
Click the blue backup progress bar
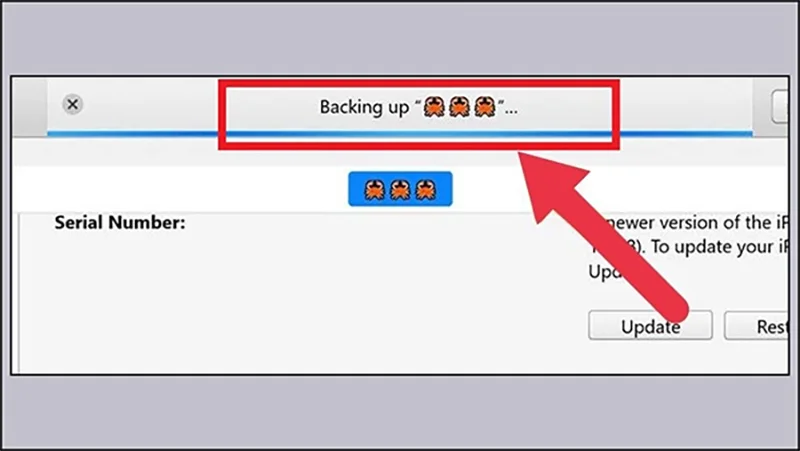[x=400, y=134]
